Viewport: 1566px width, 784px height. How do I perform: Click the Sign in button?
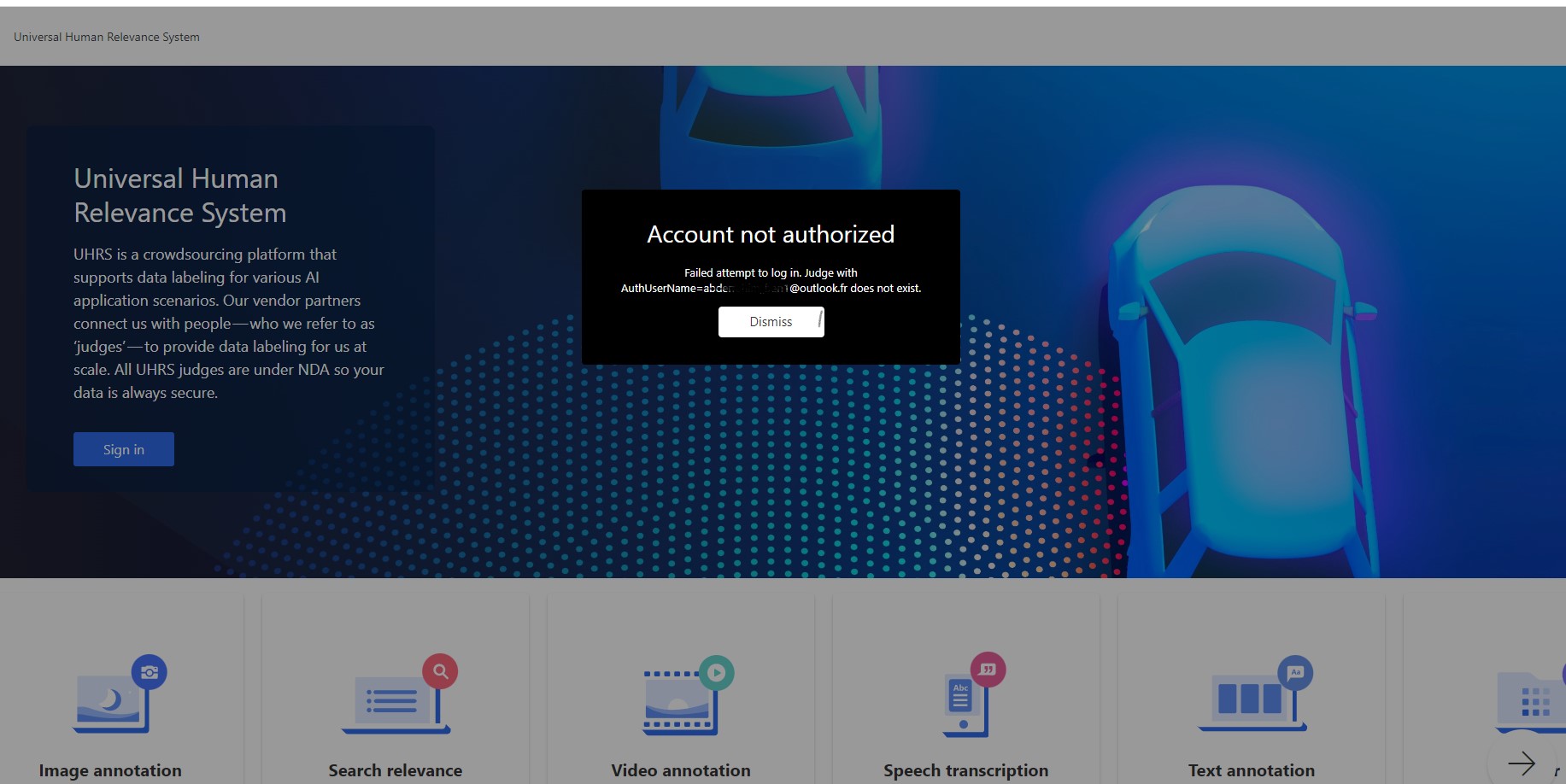click(124, 449)
